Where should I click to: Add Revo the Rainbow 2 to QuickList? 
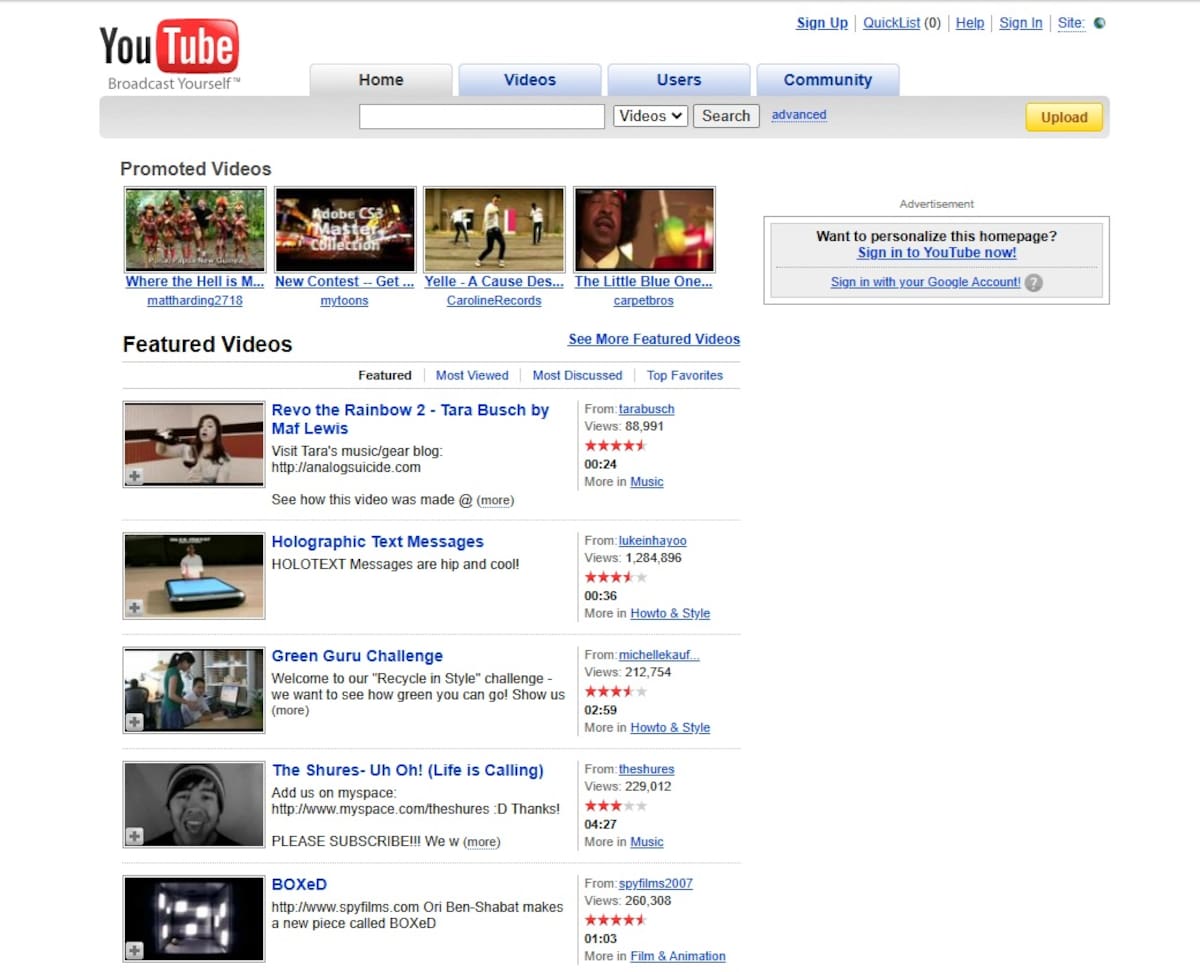tap(134, 477)
